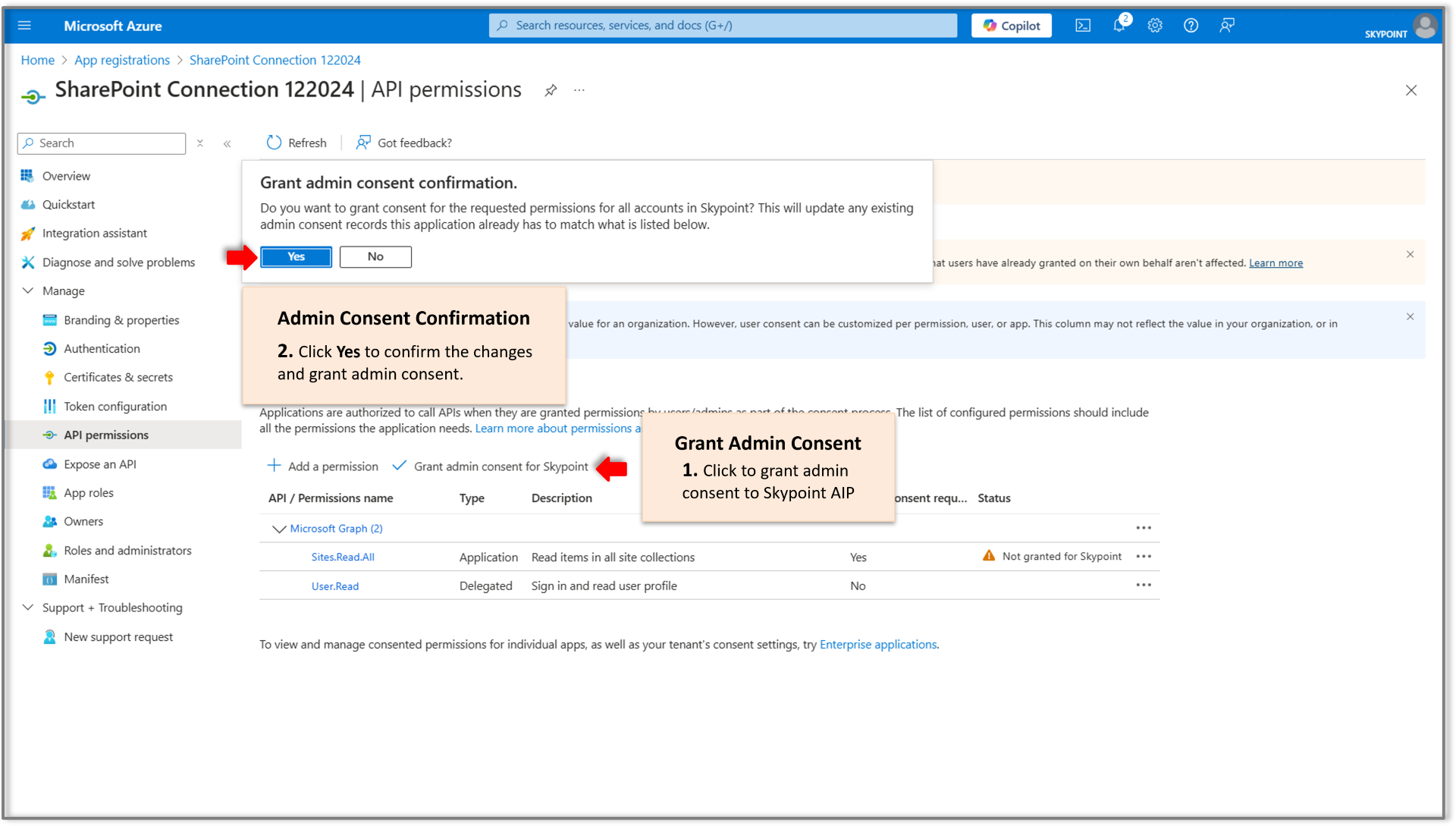
Task: Open Enterprise applications link
Action: 878,644
